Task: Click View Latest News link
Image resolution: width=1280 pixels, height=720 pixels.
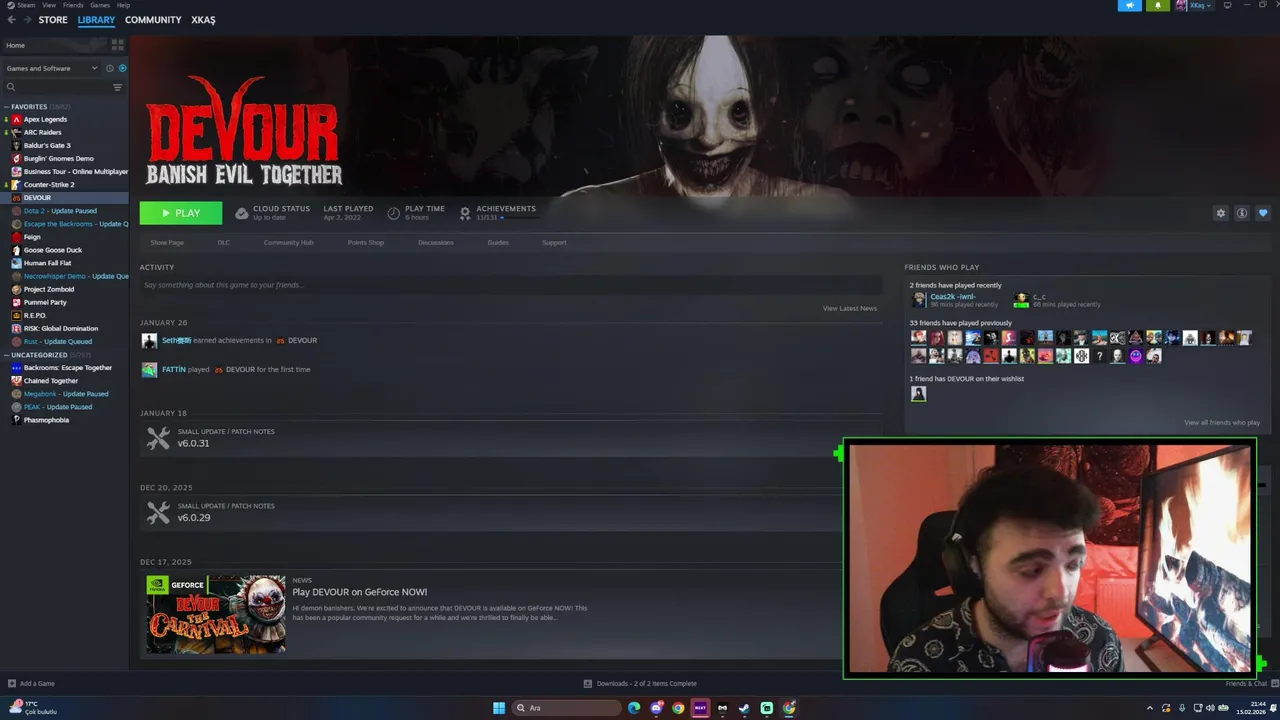Action: click(850, 308)
